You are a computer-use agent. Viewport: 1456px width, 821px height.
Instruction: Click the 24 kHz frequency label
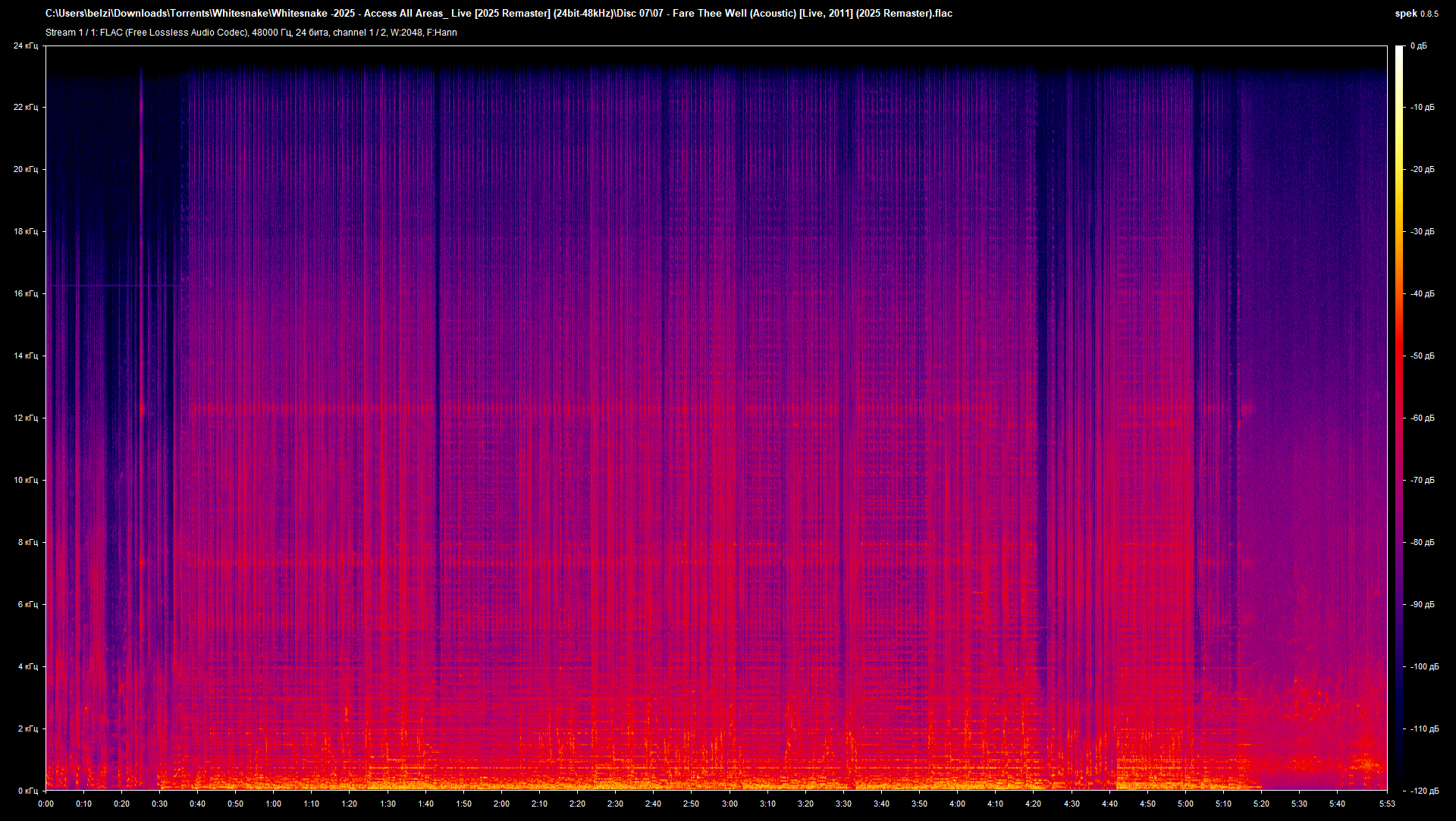25,45
